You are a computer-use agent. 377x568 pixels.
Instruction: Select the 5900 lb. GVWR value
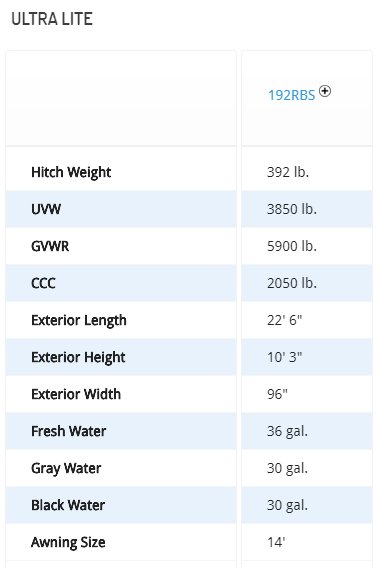tap(292, 246)
